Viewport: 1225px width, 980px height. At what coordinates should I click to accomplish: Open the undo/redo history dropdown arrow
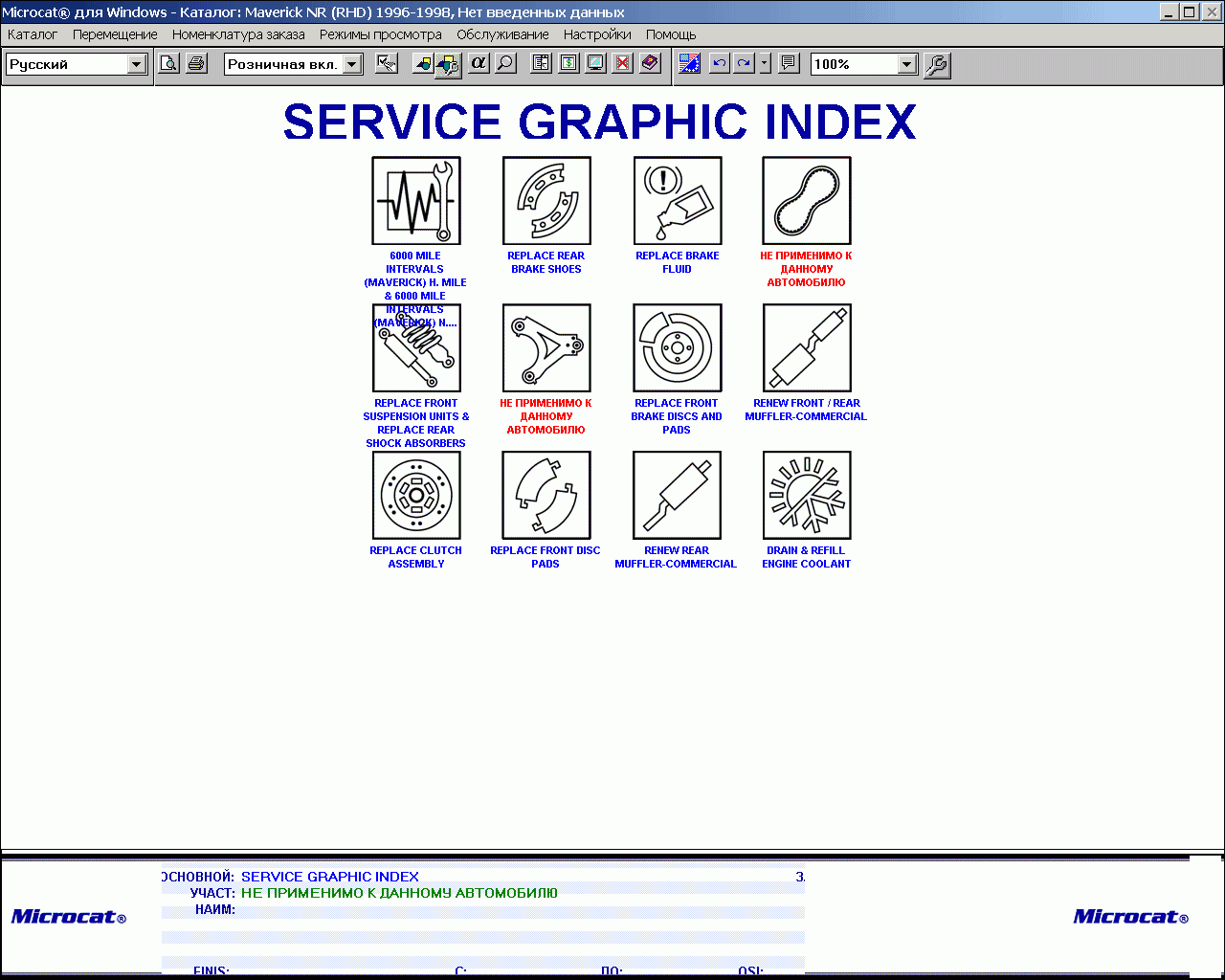765,63
